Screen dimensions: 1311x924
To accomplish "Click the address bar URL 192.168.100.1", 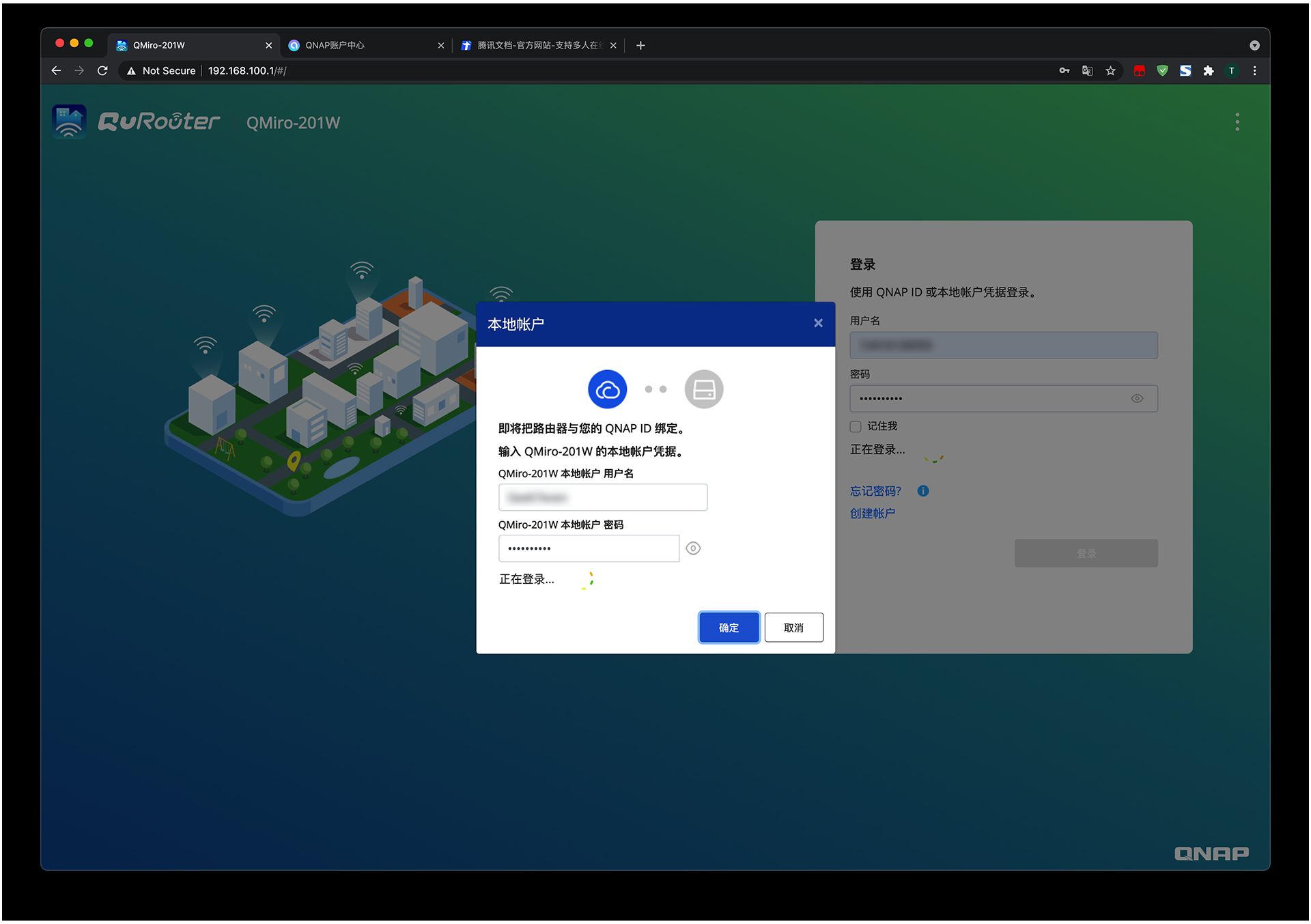I will (247, 71).
